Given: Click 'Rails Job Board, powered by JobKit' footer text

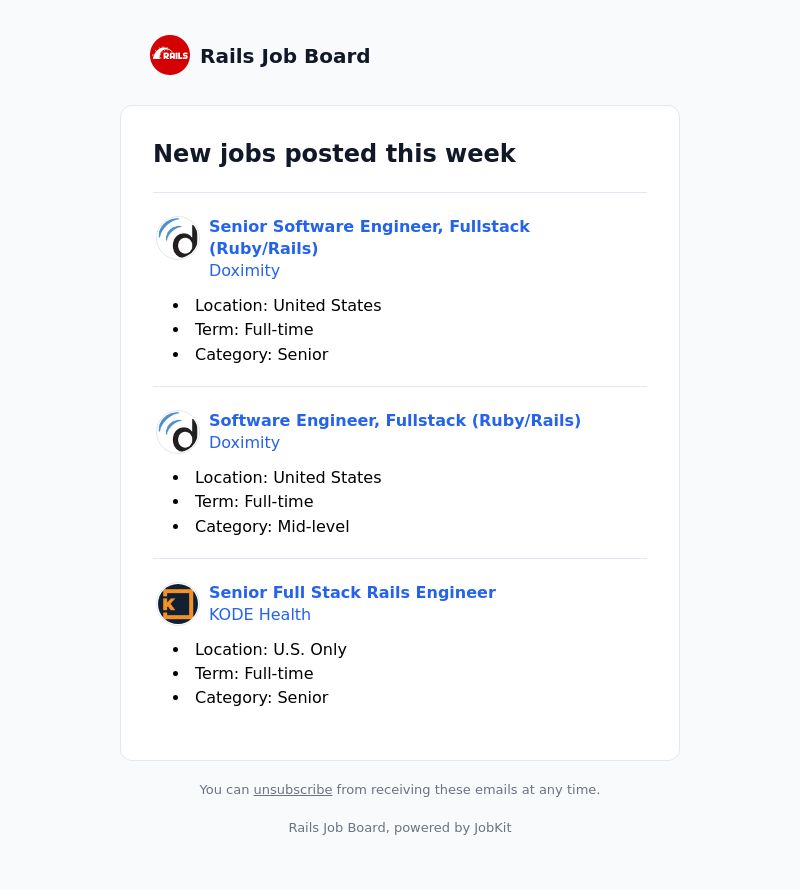Looking at the screenshot, I should click(400, 828).
